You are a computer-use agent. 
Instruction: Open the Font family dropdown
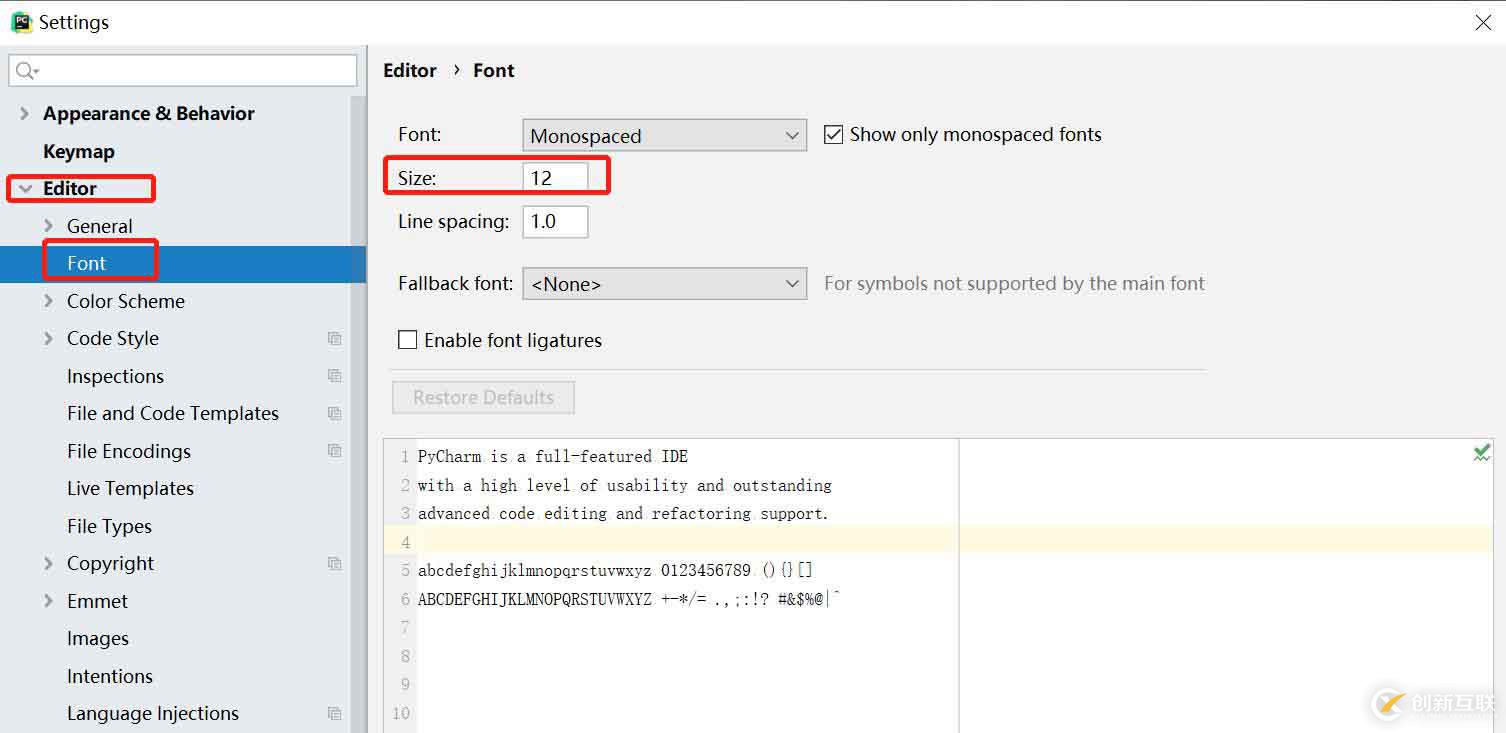(664, 135)
